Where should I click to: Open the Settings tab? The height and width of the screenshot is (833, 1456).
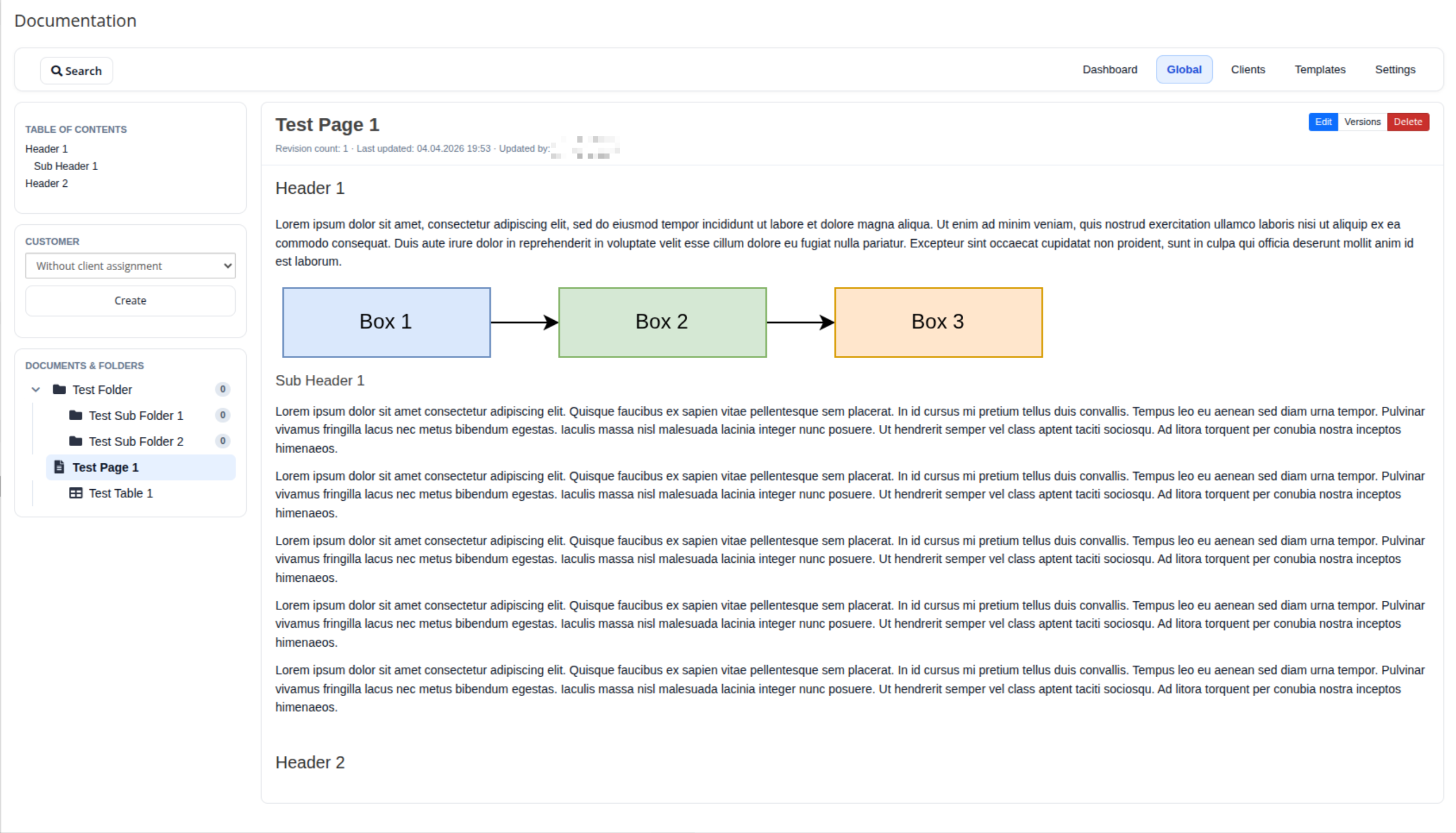click(x=1394, y=70)
